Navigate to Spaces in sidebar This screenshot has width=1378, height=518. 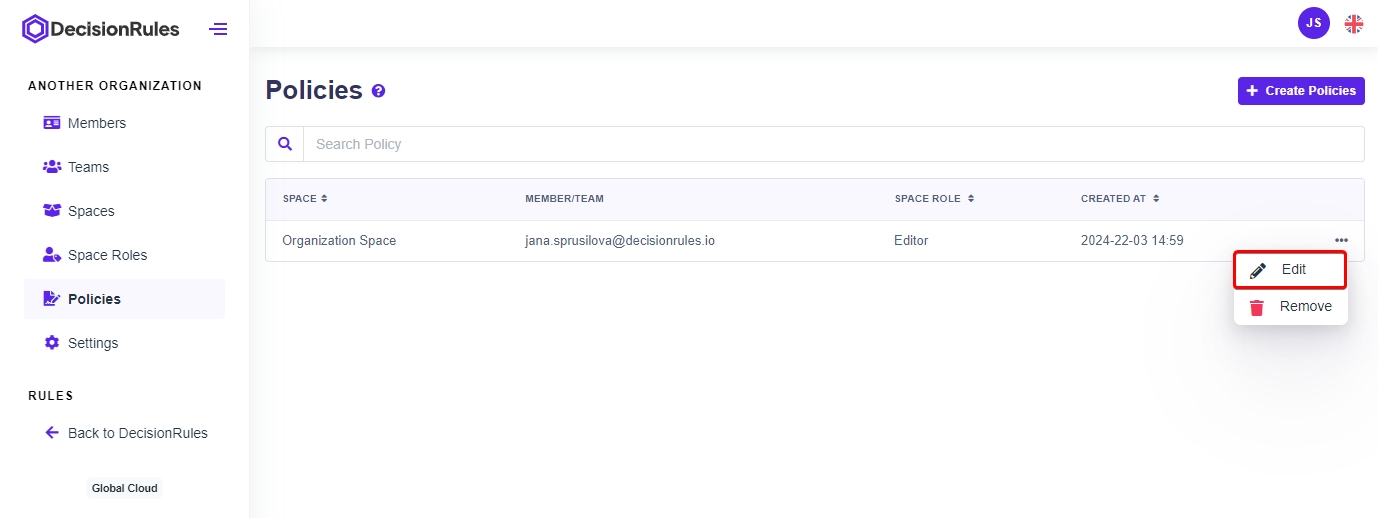91,211
